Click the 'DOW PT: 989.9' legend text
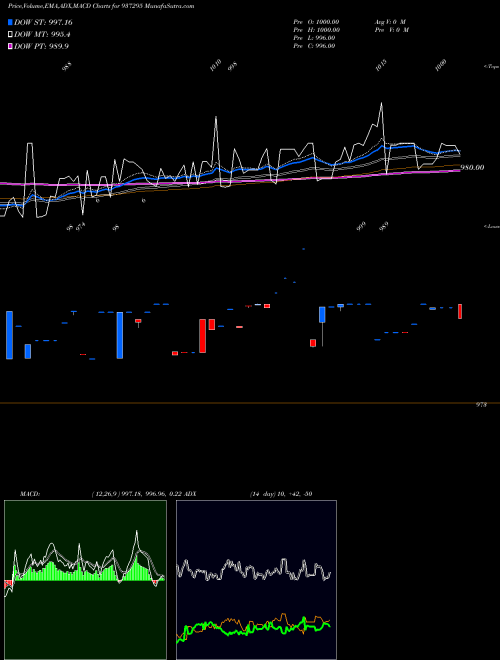 pyautogui.click(x=41, y=46)
